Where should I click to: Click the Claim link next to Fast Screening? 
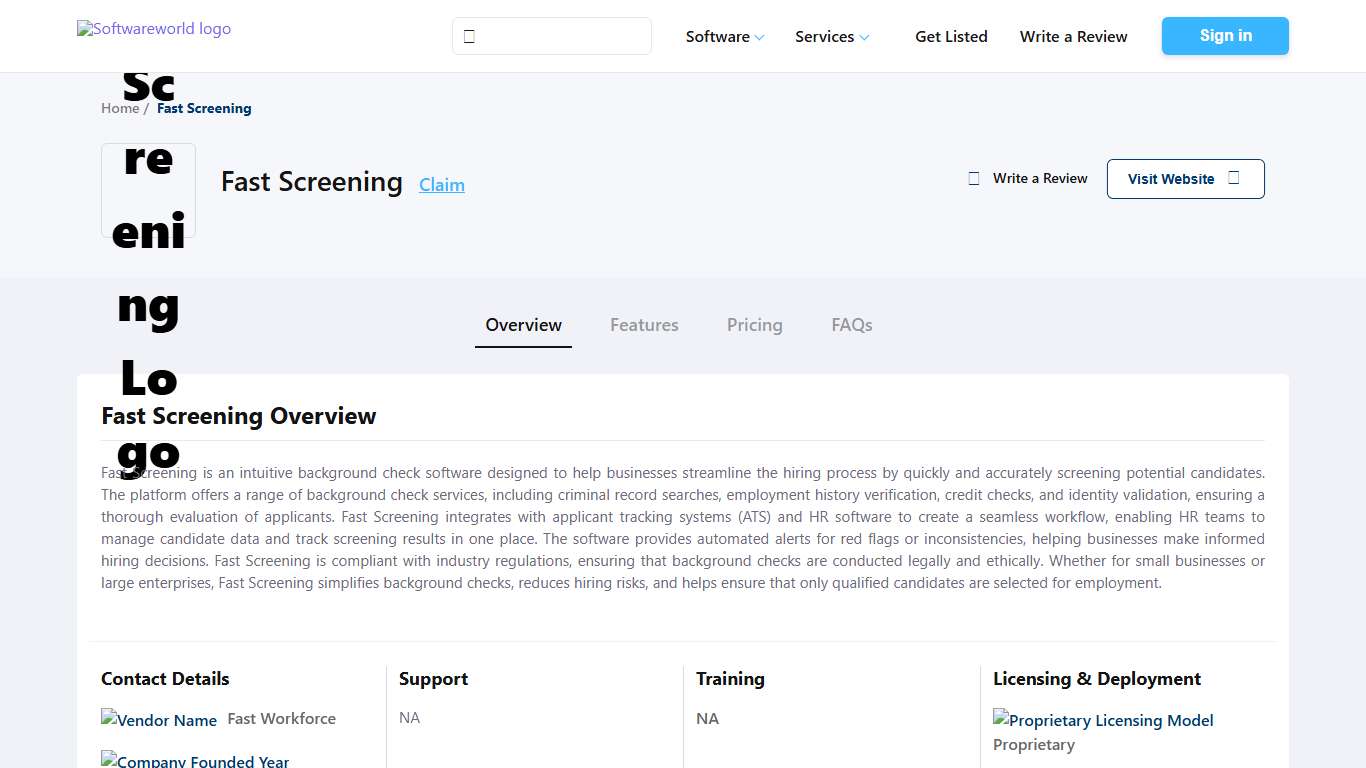[441, 185]
